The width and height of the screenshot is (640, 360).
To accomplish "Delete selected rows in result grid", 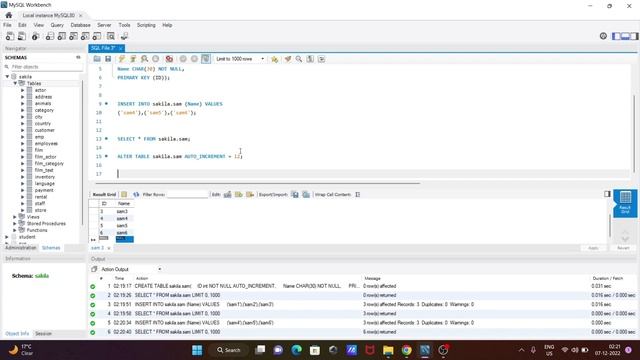I will (x=250, y=194).
